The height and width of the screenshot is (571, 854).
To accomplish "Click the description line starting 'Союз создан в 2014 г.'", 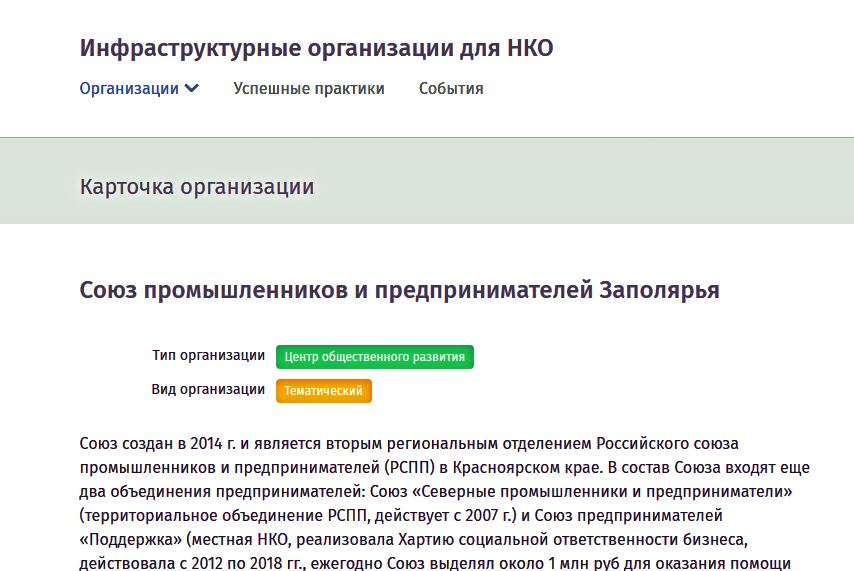I will 409,444.
